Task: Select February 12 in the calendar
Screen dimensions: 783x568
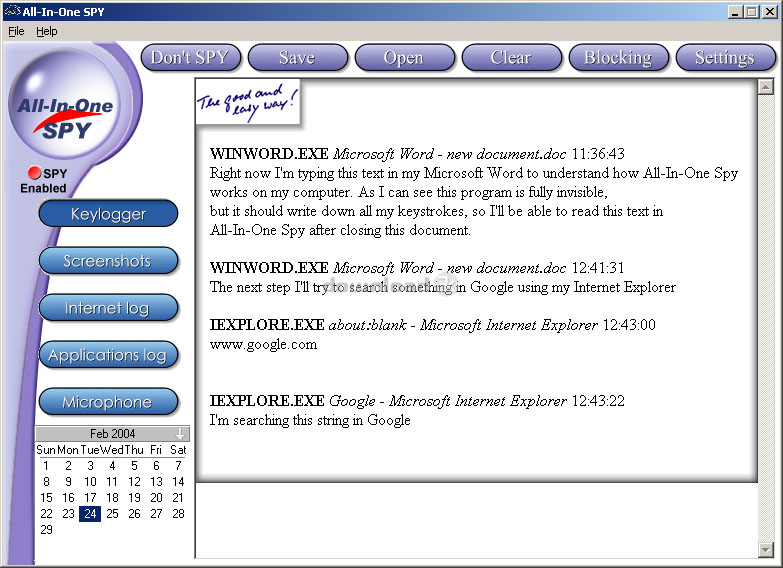Action: click(x=134, y=482)
